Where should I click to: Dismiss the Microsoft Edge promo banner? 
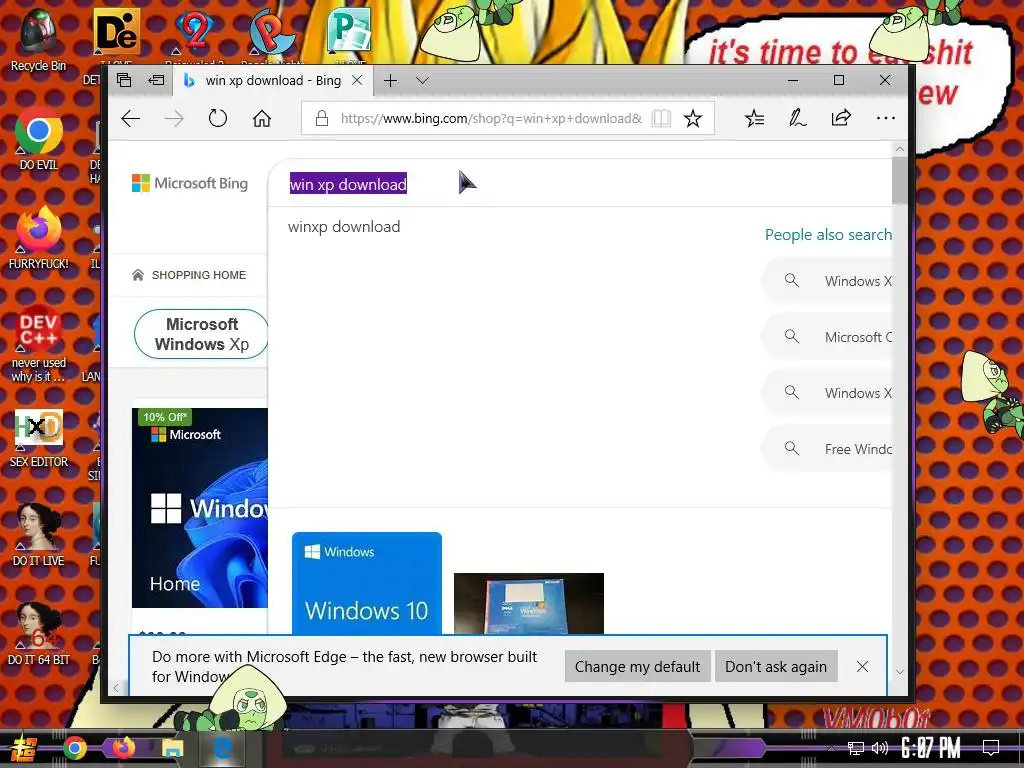pyautogui.click(x=862, y=666)
